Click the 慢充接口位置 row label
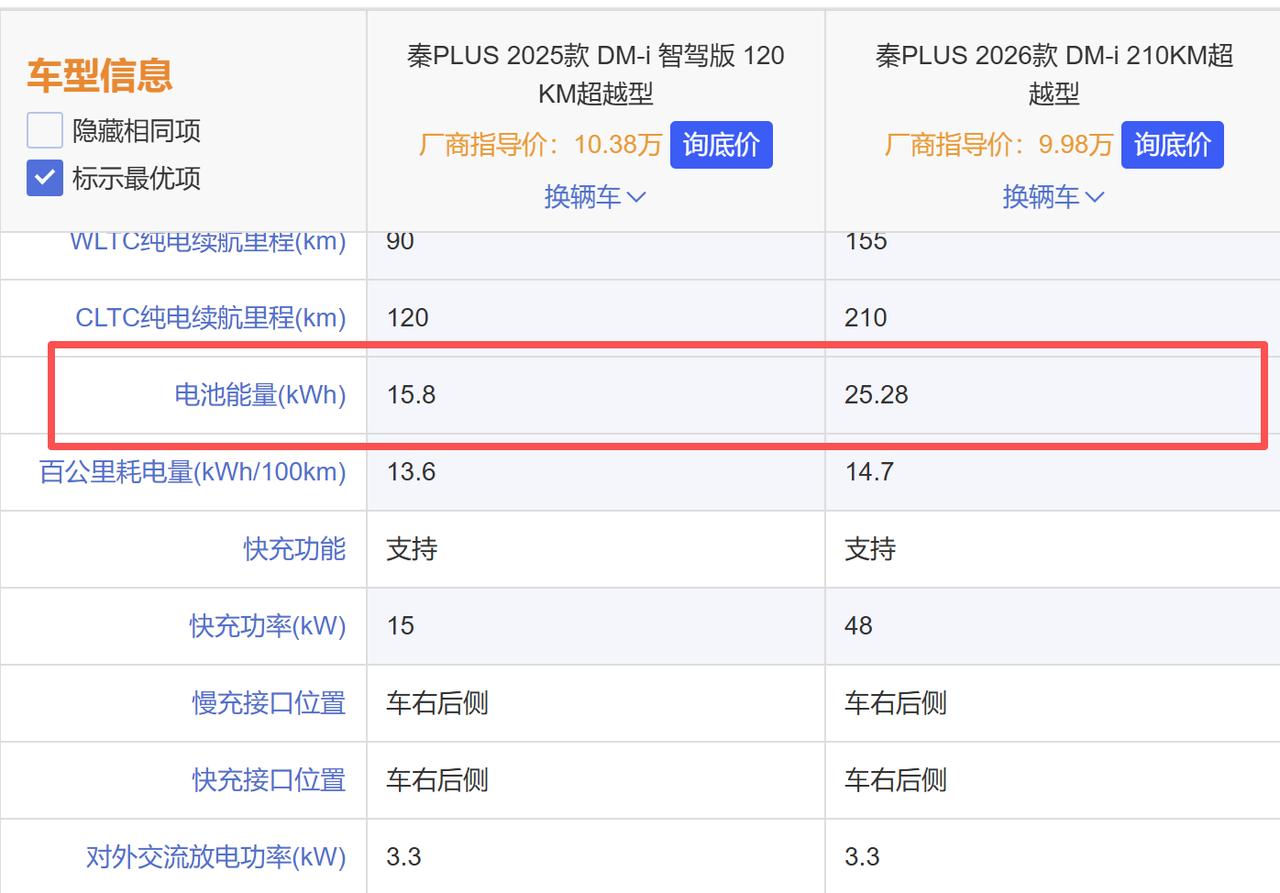 (269, 703)
